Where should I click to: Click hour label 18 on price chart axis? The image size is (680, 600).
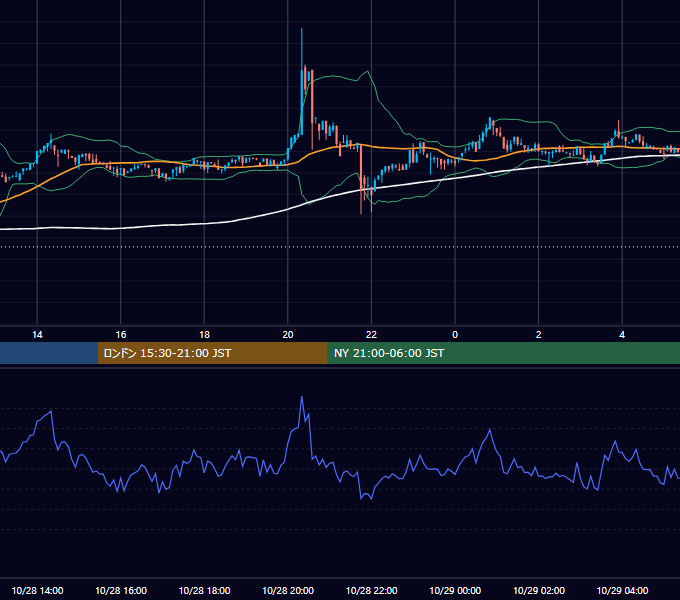click(204, 335)
